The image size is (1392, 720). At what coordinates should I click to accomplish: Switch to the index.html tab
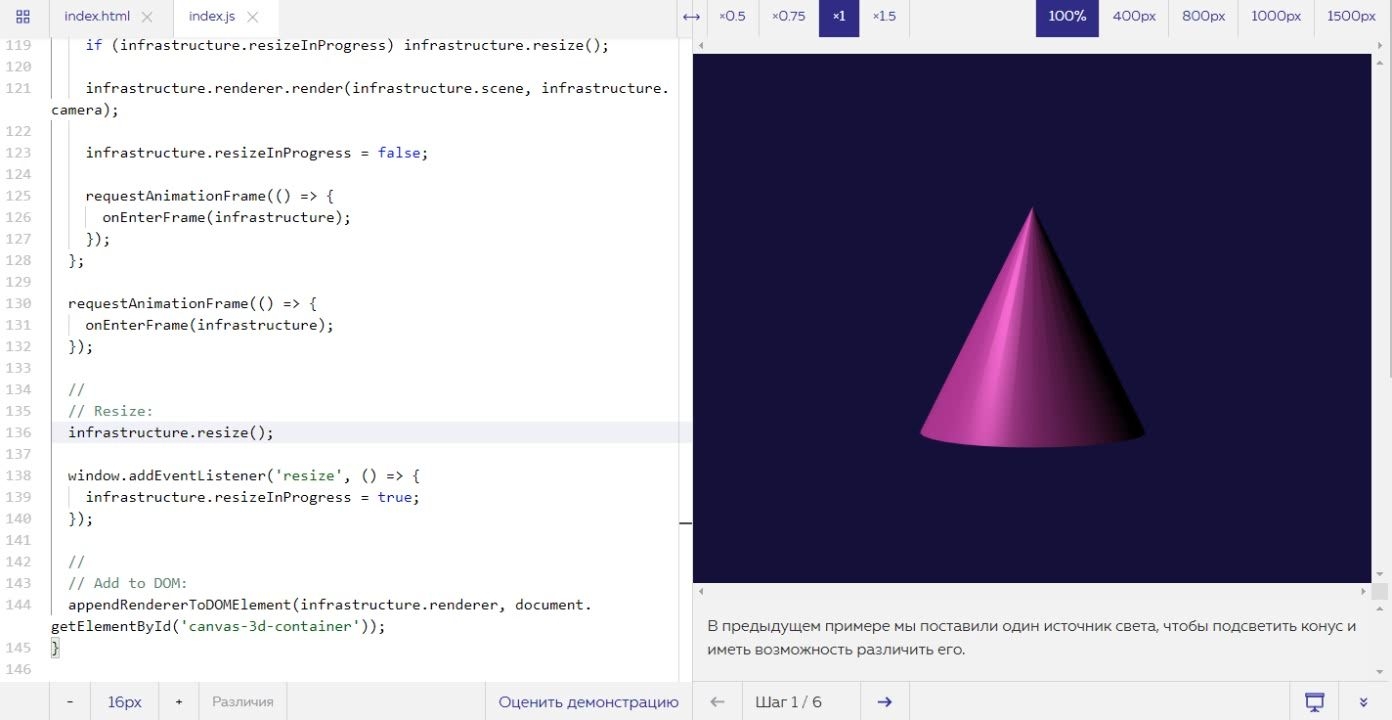(x=97, y=17)
